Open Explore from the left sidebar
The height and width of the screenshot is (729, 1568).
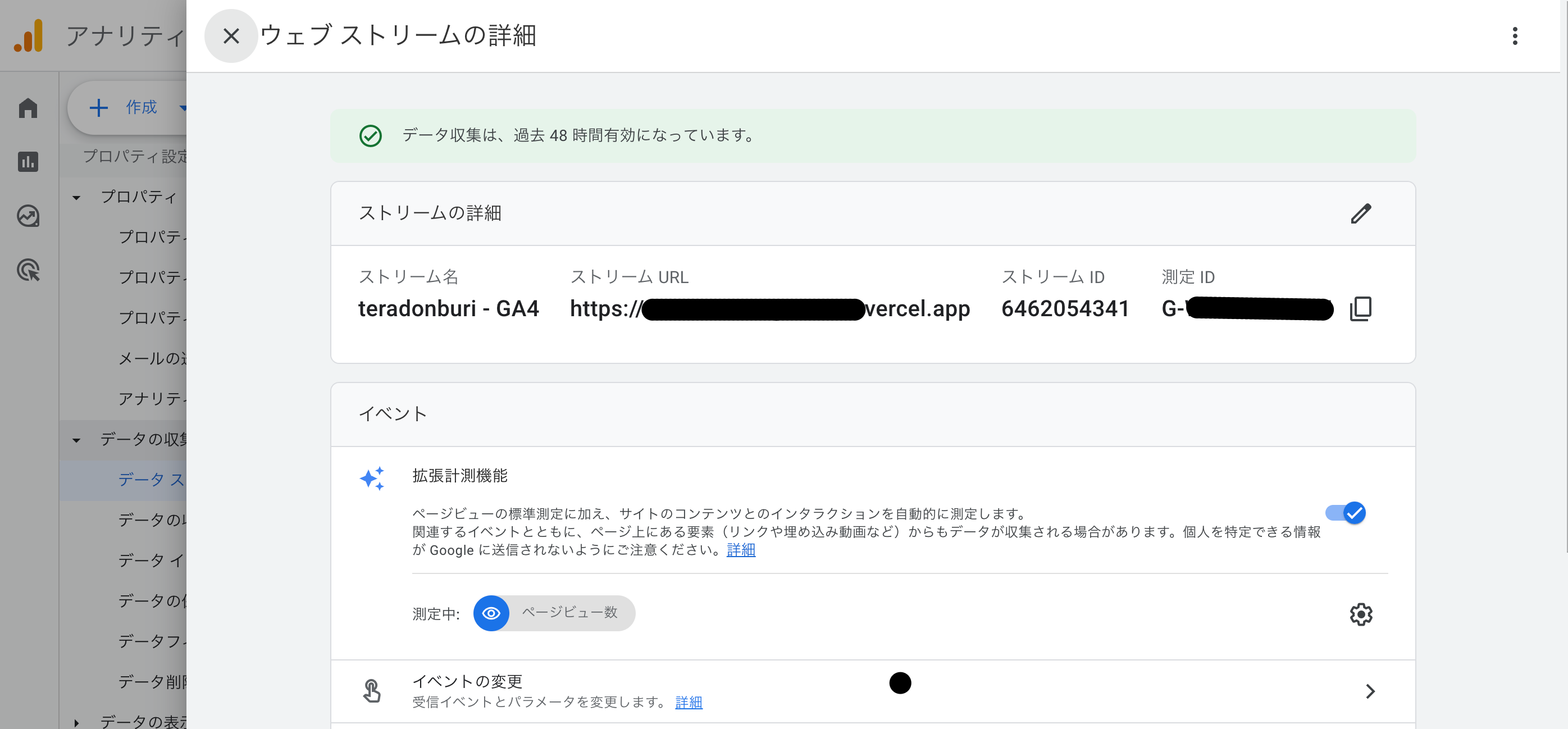[28, 216]
